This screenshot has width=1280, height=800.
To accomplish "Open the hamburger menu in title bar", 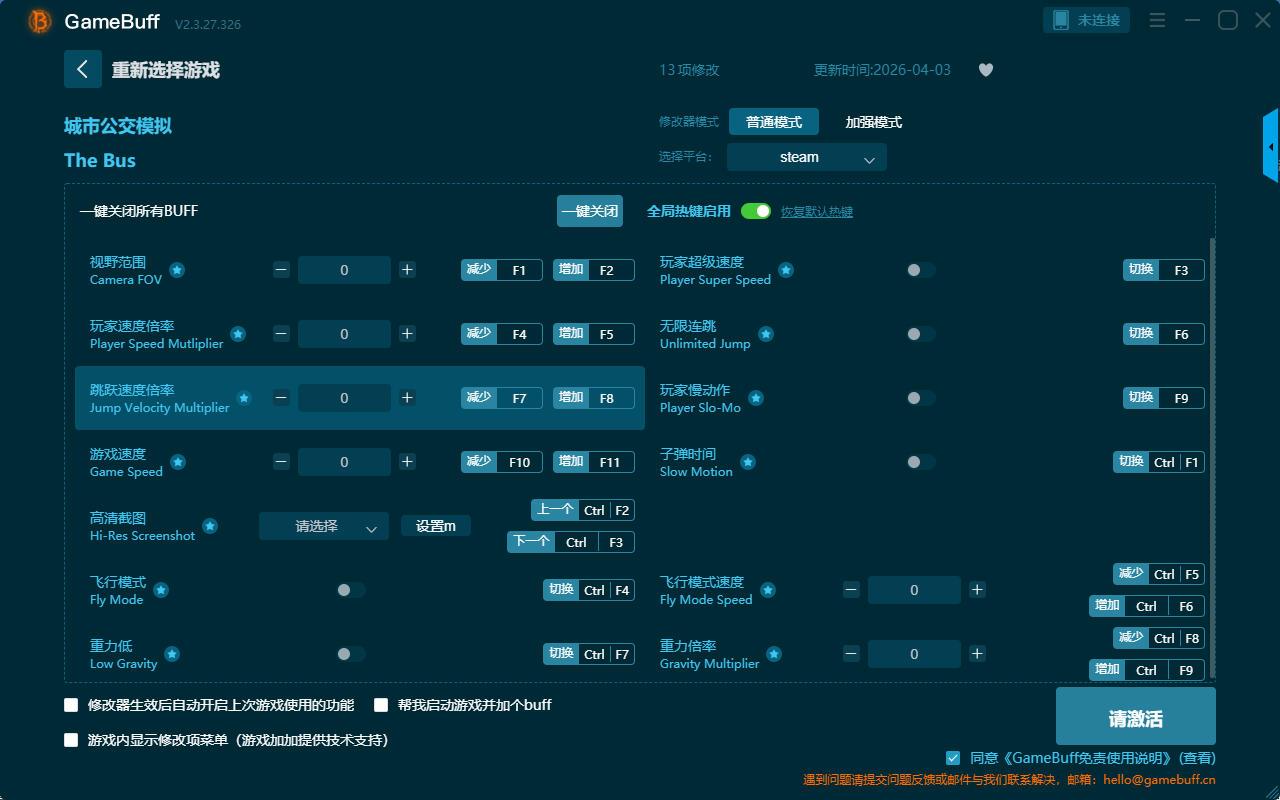I will (x=1157, y=20).
